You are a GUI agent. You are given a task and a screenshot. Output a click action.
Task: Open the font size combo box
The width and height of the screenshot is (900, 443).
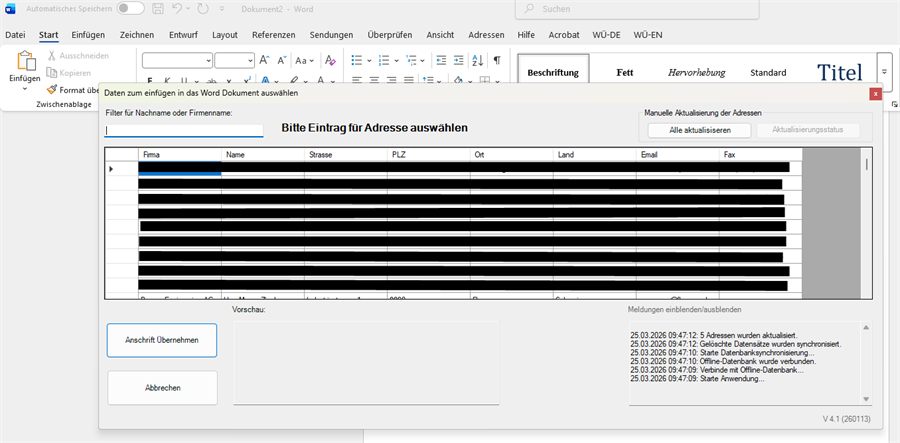coord(234,60)
